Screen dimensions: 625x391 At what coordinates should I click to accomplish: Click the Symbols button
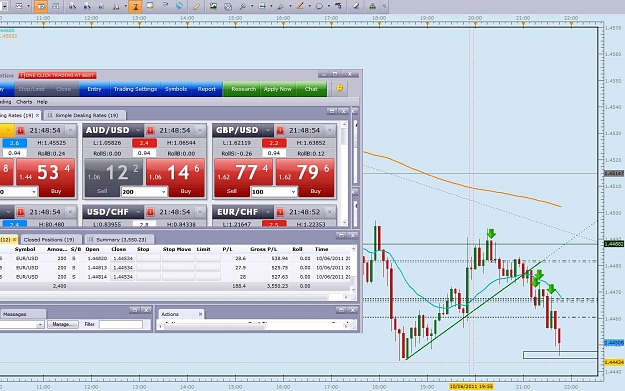pos(176,89)
